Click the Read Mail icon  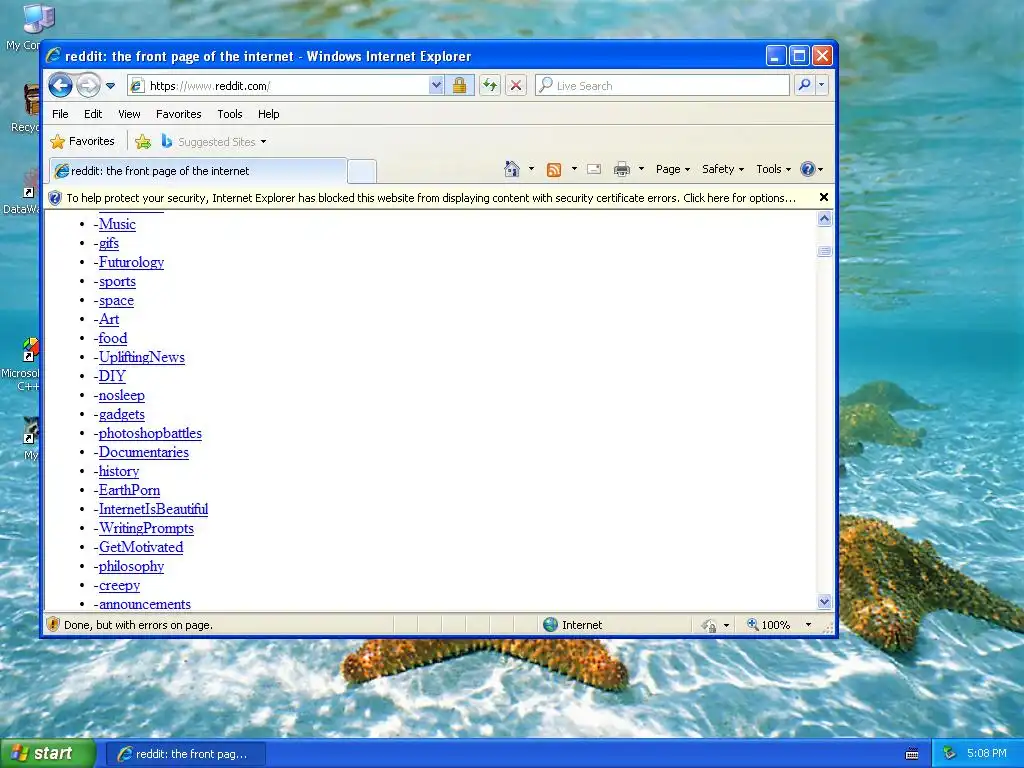[594, 169]
